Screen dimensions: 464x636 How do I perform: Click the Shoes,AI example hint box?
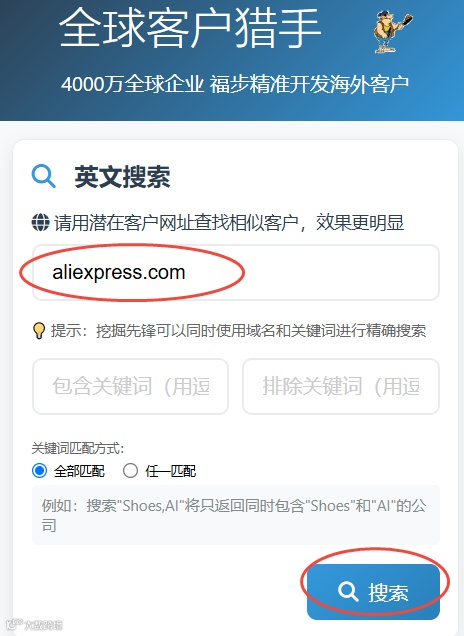pyautogui.click(x=236, y=515)
